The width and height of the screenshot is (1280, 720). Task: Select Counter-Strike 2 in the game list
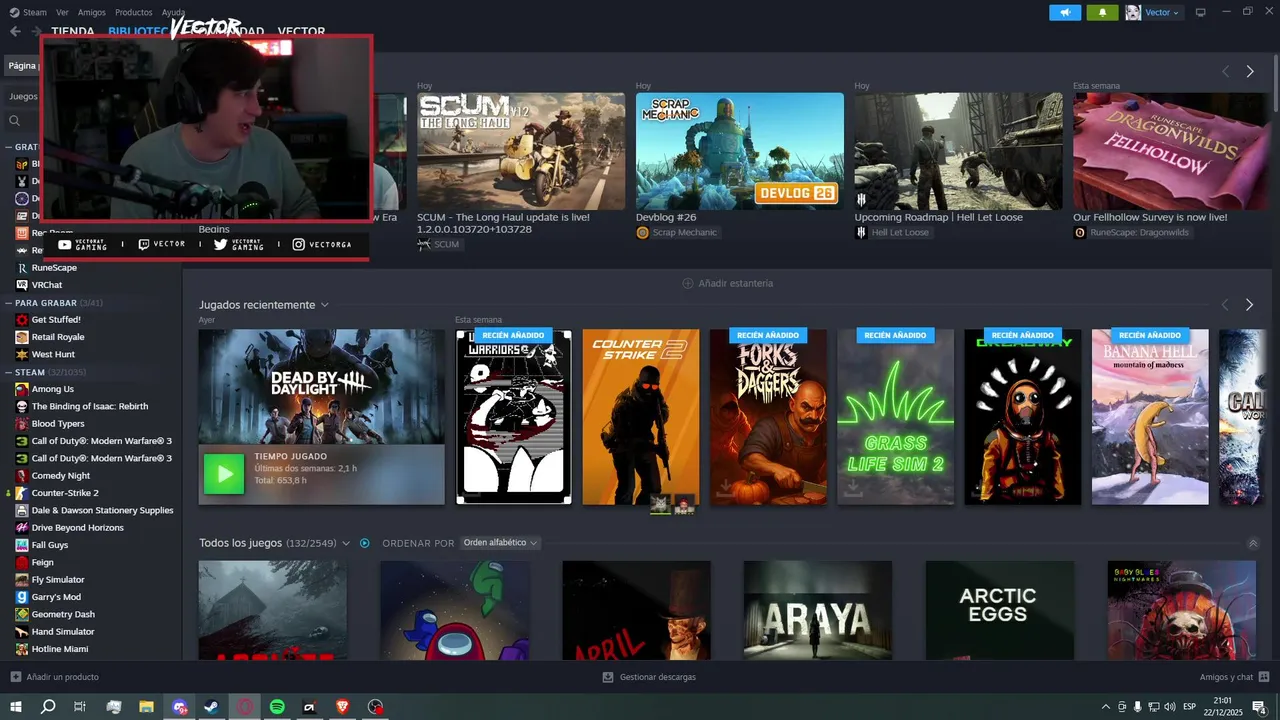[65, 493]
